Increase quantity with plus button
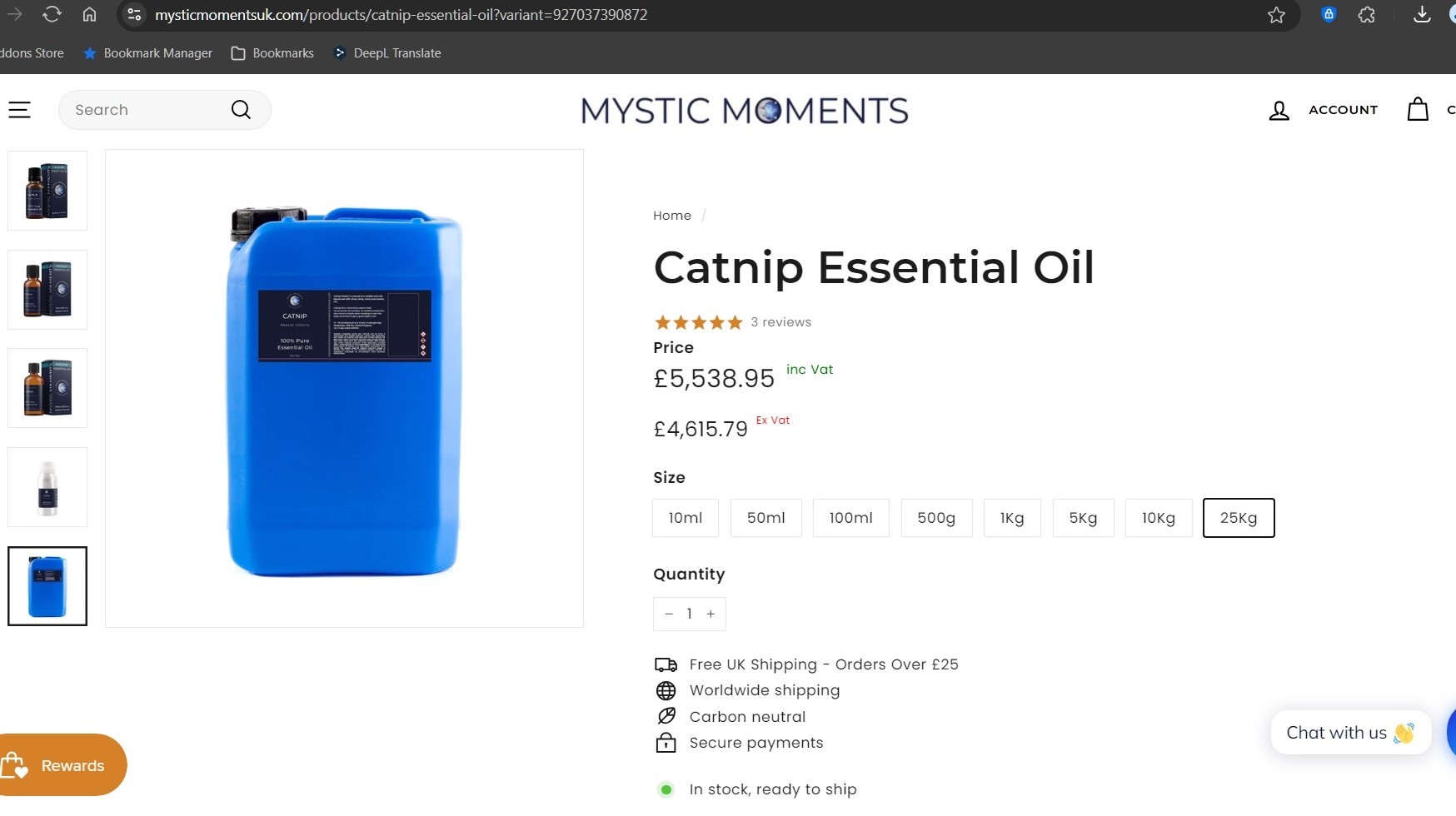Screen dimensions: 1456x816 (711, 614)
